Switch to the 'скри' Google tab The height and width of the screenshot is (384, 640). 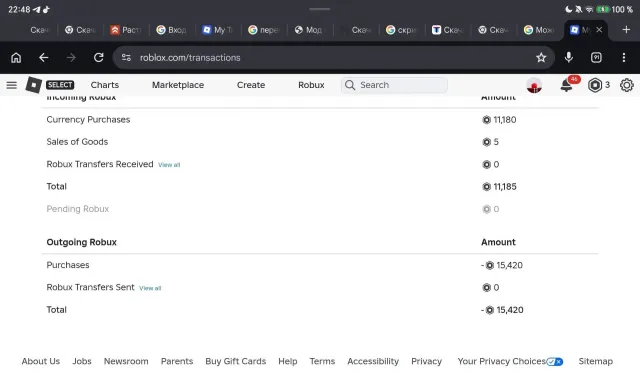(402, 30)
